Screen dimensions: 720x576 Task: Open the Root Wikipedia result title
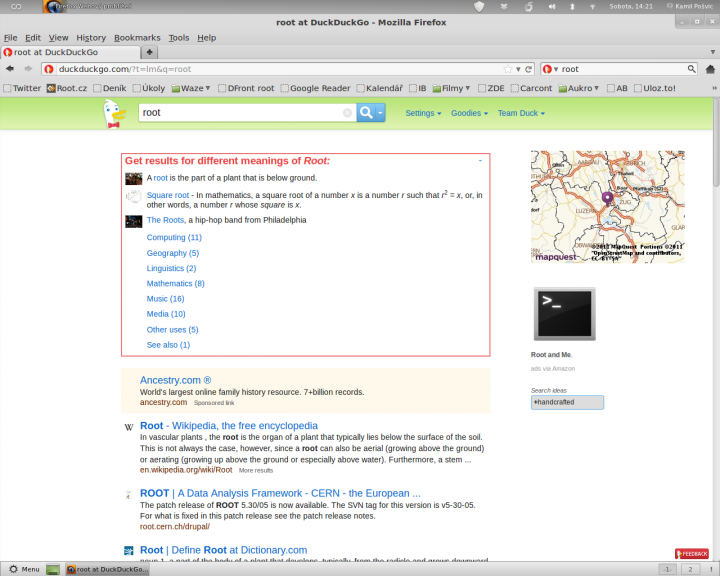click(229, 426)
